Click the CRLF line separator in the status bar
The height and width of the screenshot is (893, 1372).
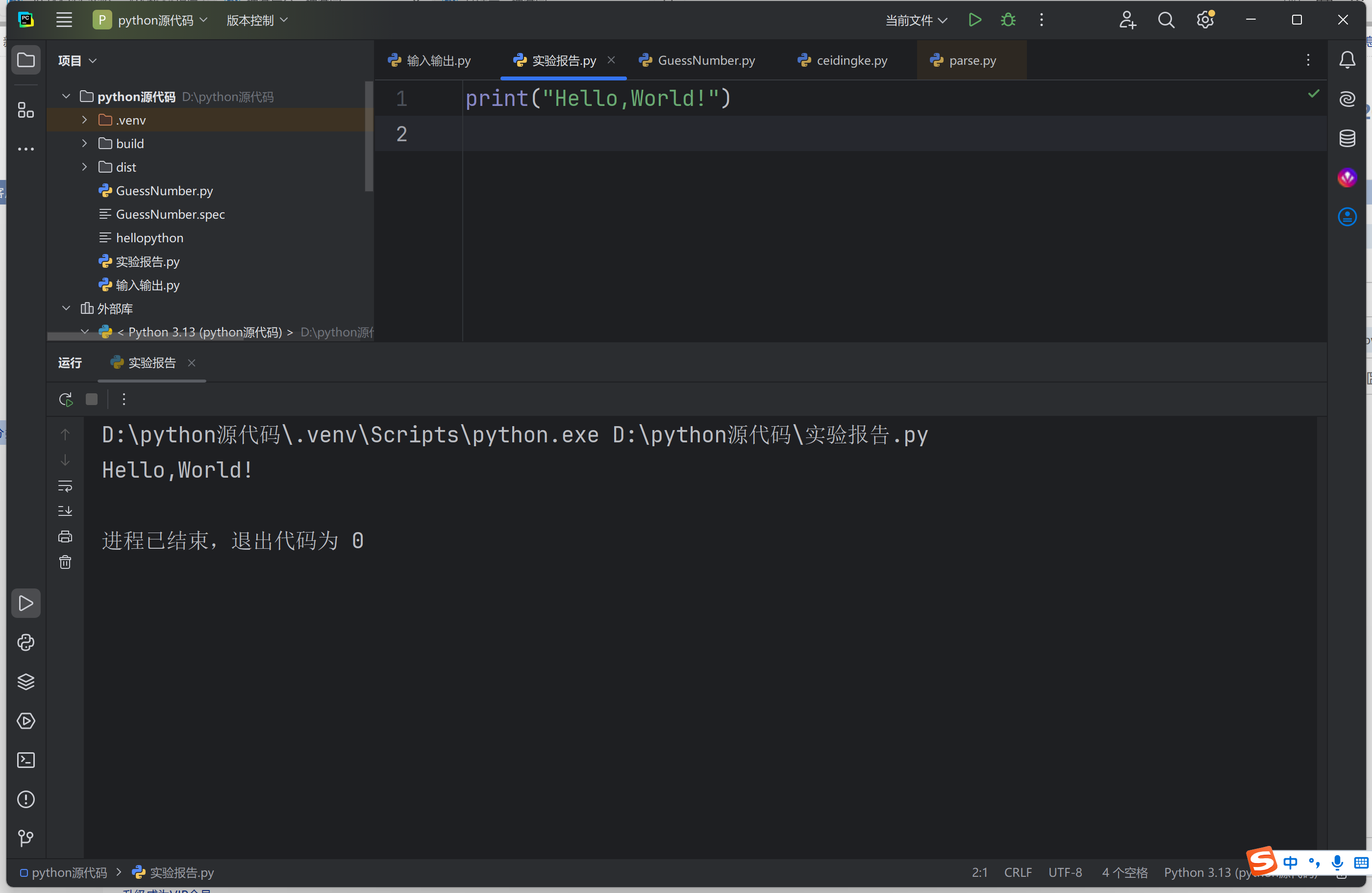coord(1018,872)
